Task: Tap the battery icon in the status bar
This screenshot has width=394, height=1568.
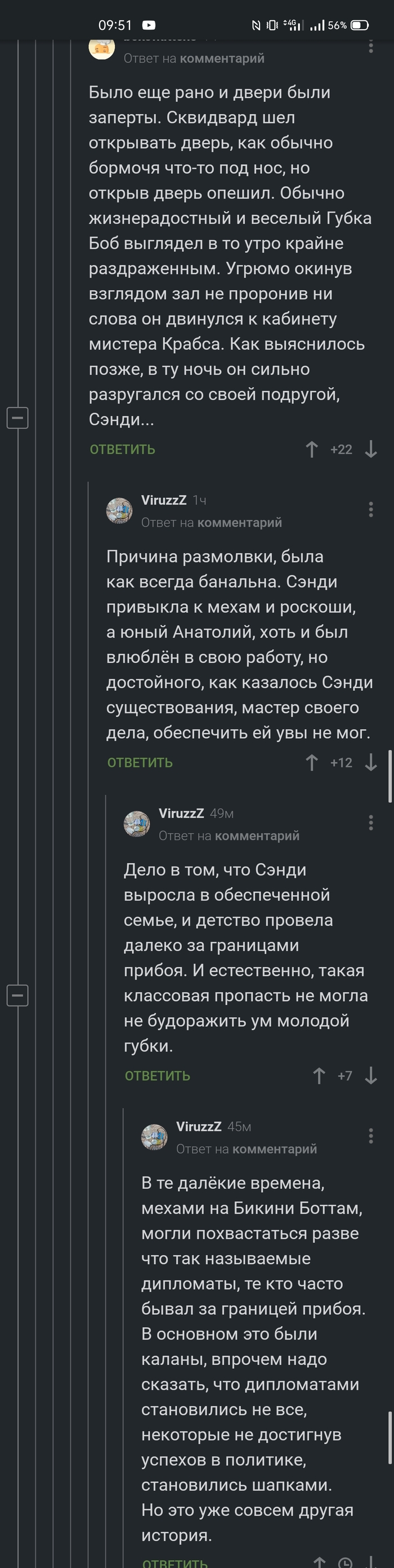Action: pyautogui.click(x=360, y=25)
